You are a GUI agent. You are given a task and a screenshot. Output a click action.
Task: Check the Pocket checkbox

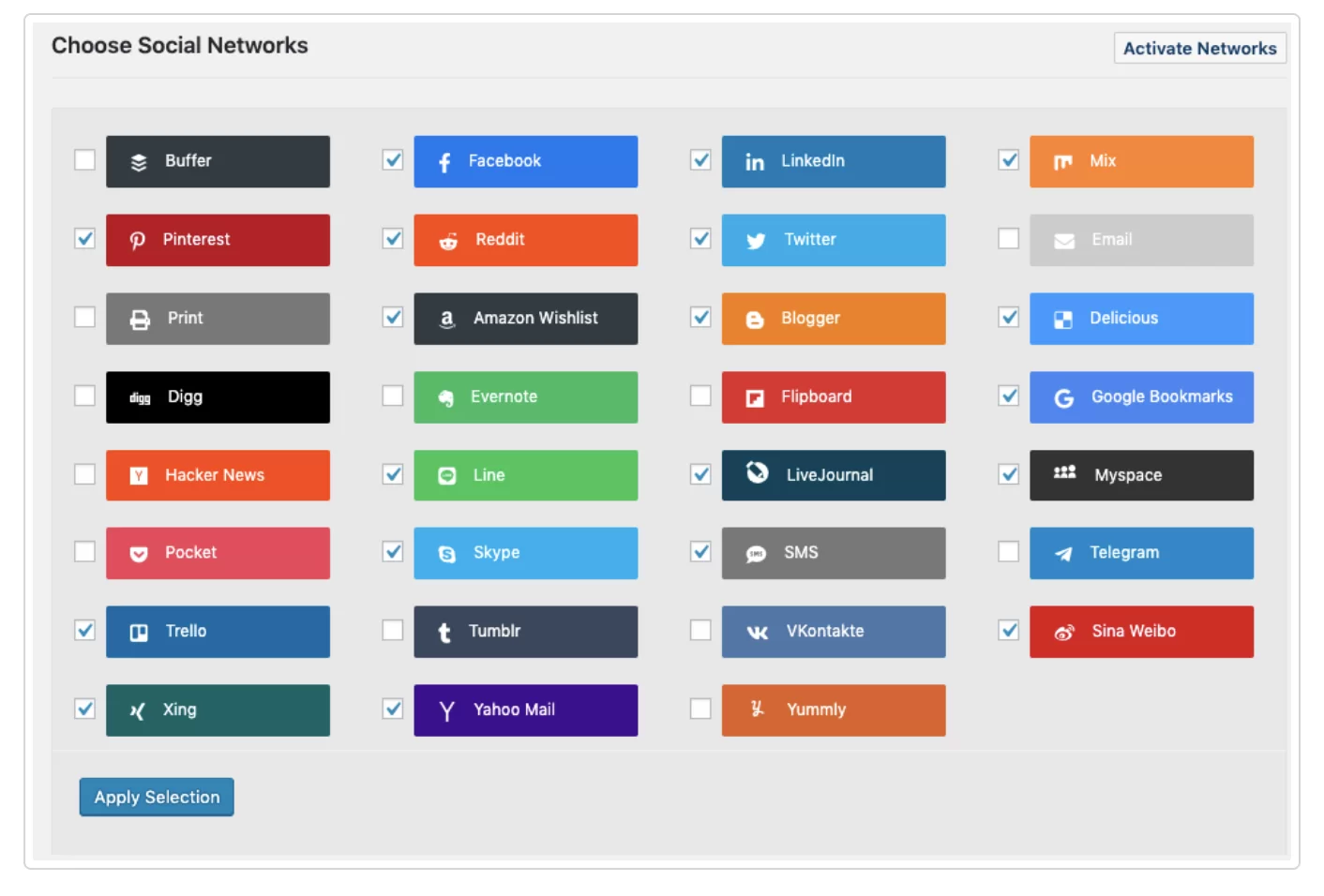[x=85, y=552]
